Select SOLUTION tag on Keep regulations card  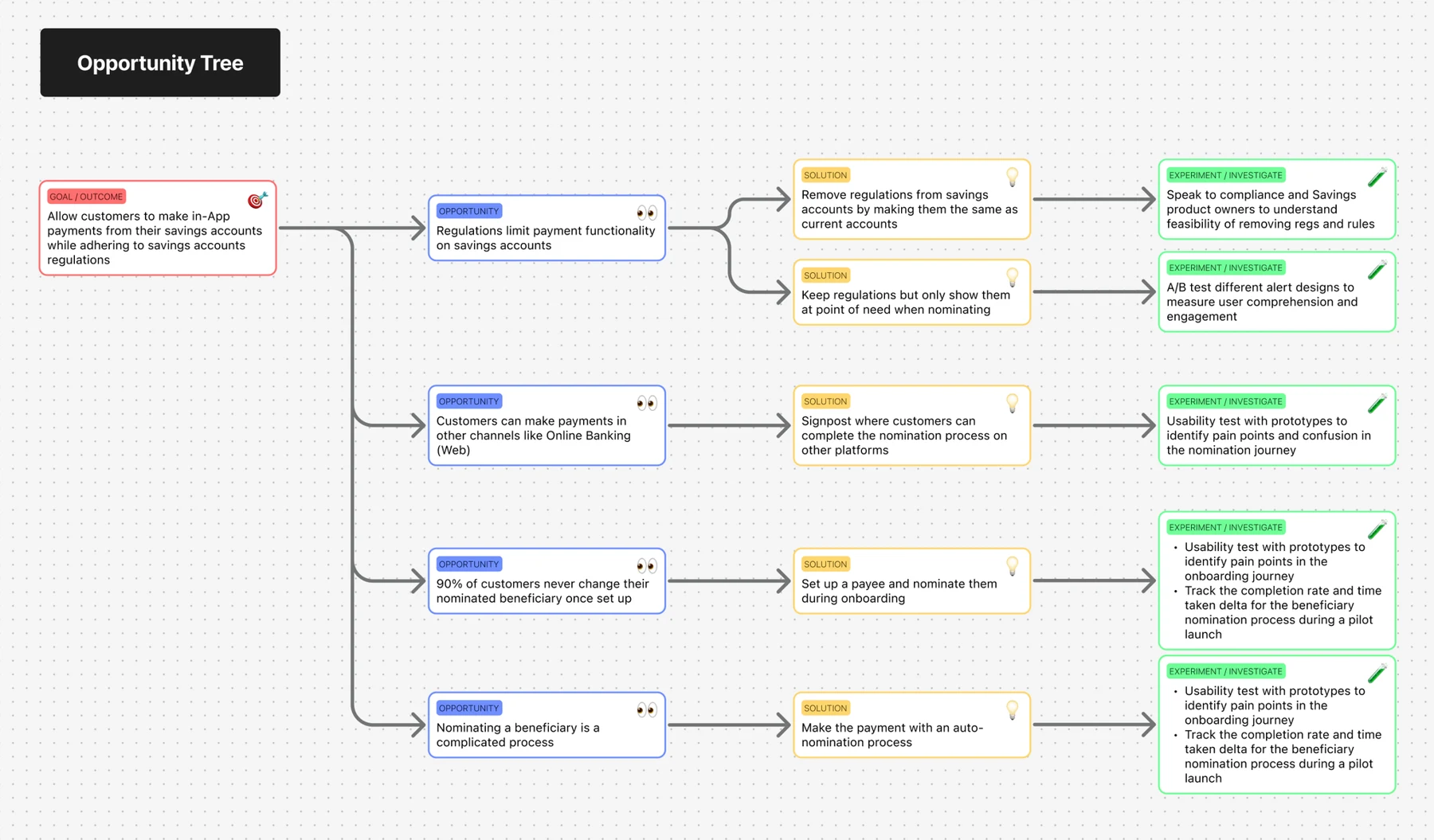[825, 275]
